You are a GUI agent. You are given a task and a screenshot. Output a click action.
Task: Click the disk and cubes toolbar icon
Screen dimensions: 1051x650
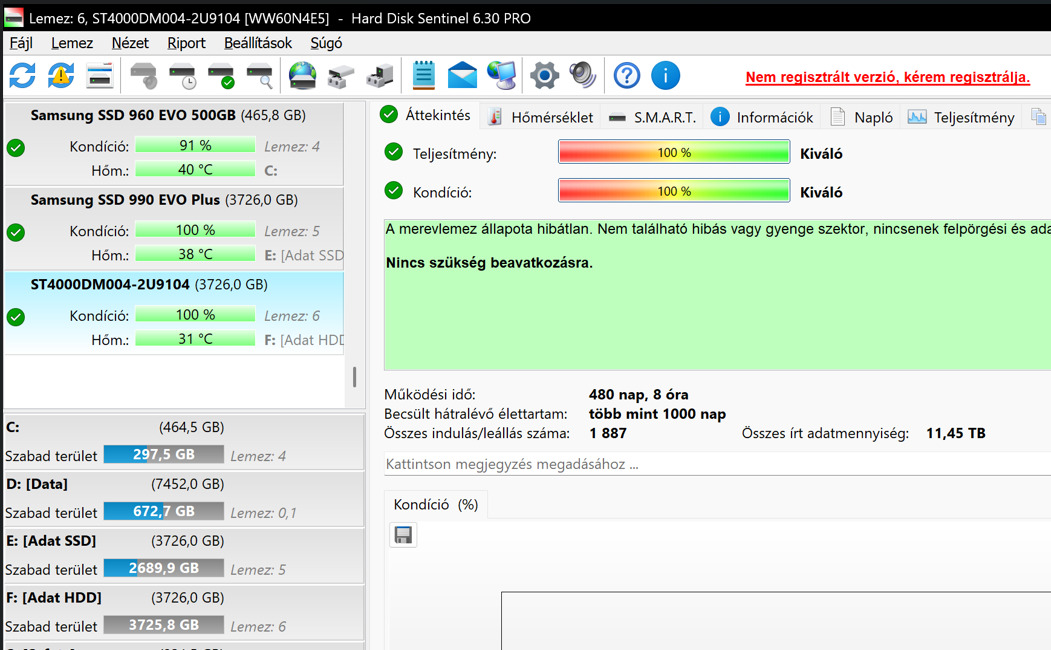point(341,76)
